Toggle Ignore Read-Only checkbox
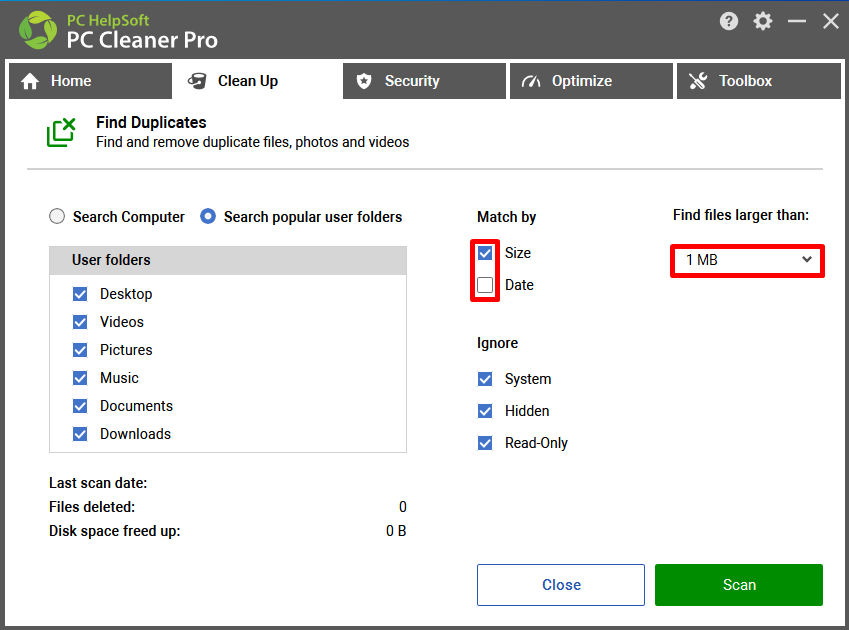849x630 pixels. click(x=485, y=443)
